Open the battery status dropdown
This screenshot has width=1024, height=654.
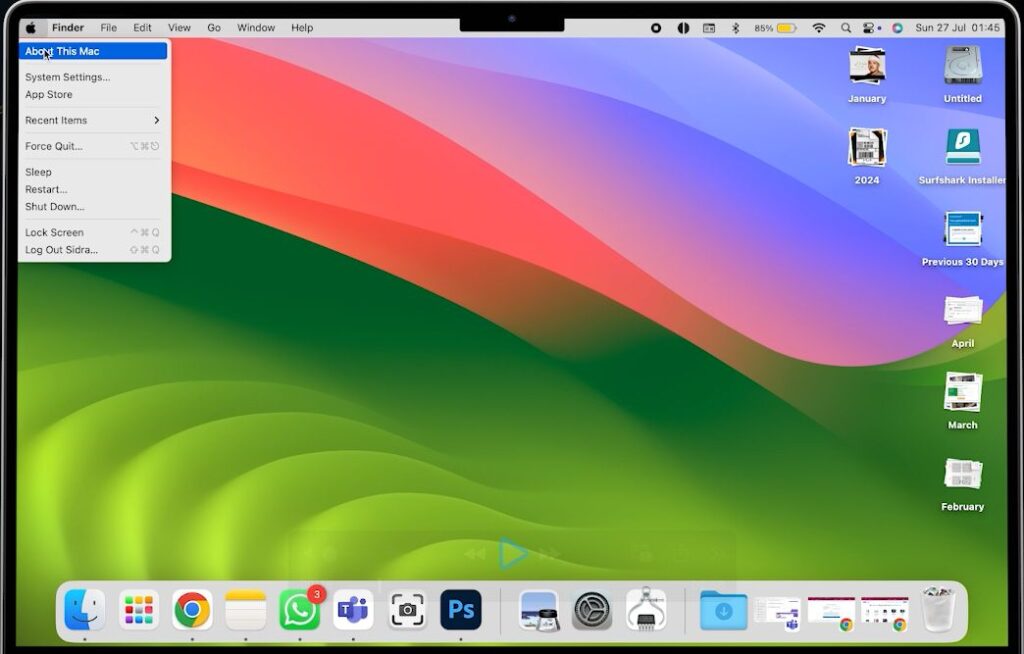pos(778,27)
